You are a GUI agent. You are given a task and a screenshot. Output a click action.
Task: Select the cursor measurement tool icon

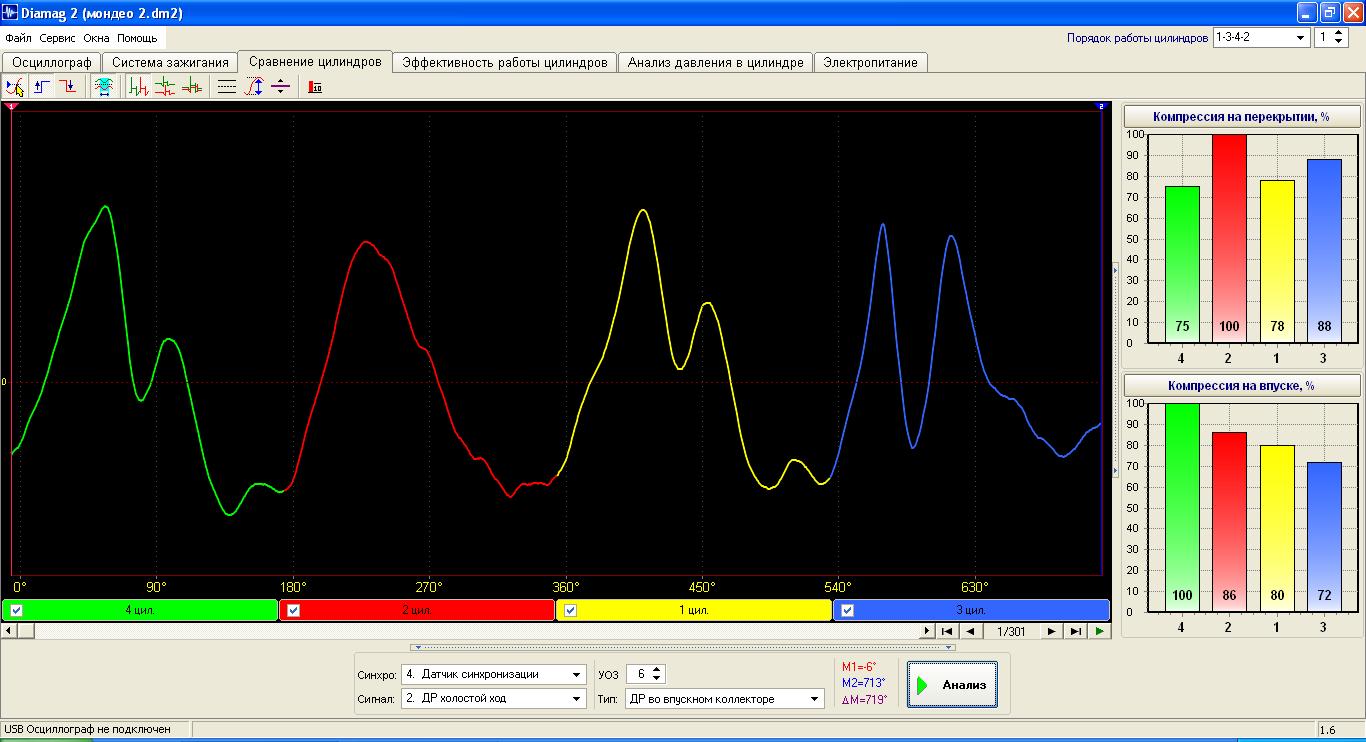coord(14,87)
